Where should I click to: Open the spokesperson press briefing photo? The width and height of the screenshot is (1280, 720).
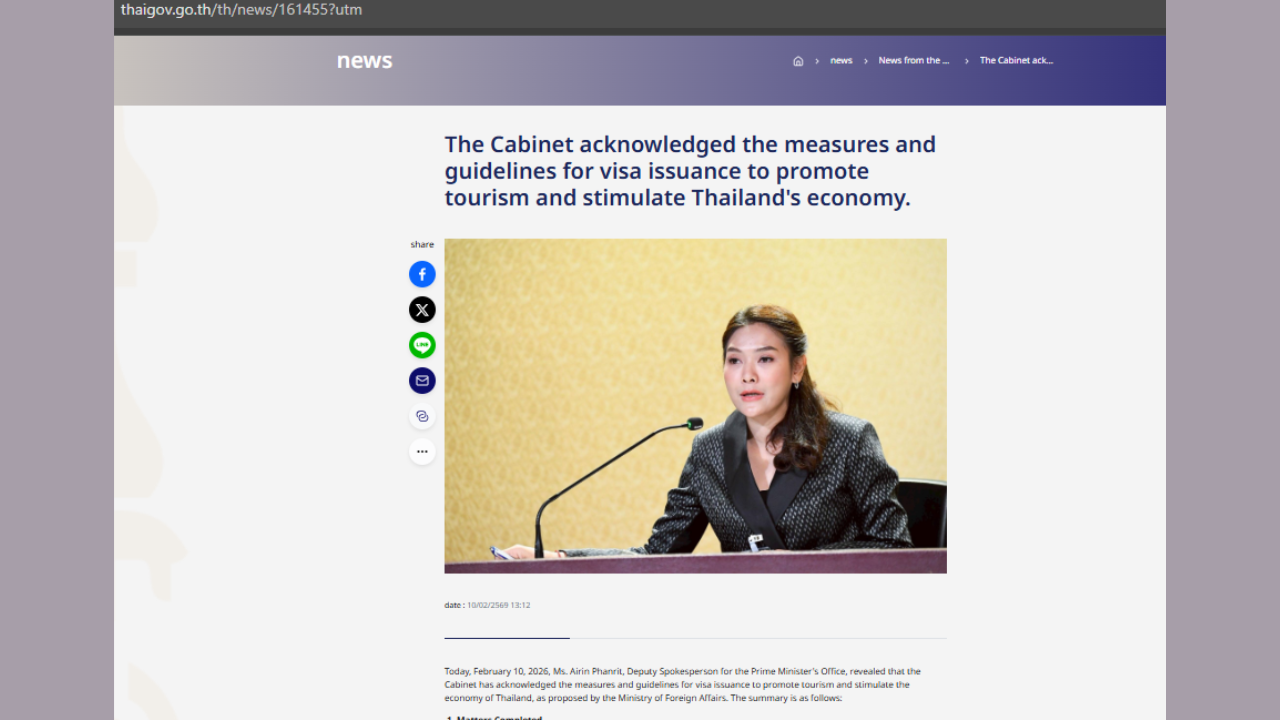[695, 405]
